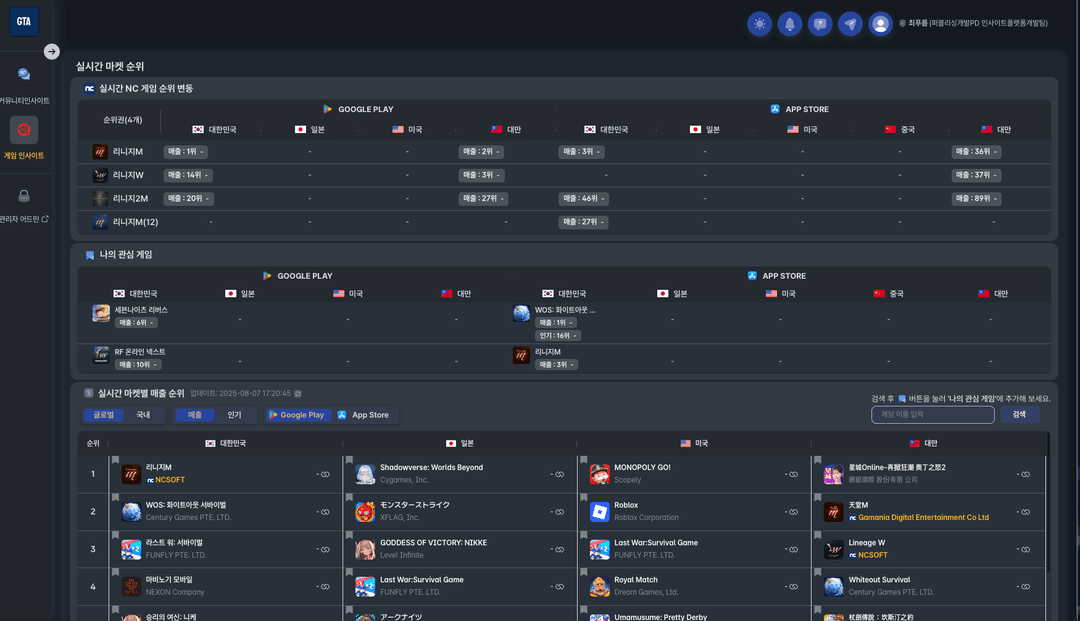Image resolution: width=1080 pixels, height=621 pixels.
Task: Expand 리니지M Google Play Korea 매출 1위 badge
Action: point(187,152)
